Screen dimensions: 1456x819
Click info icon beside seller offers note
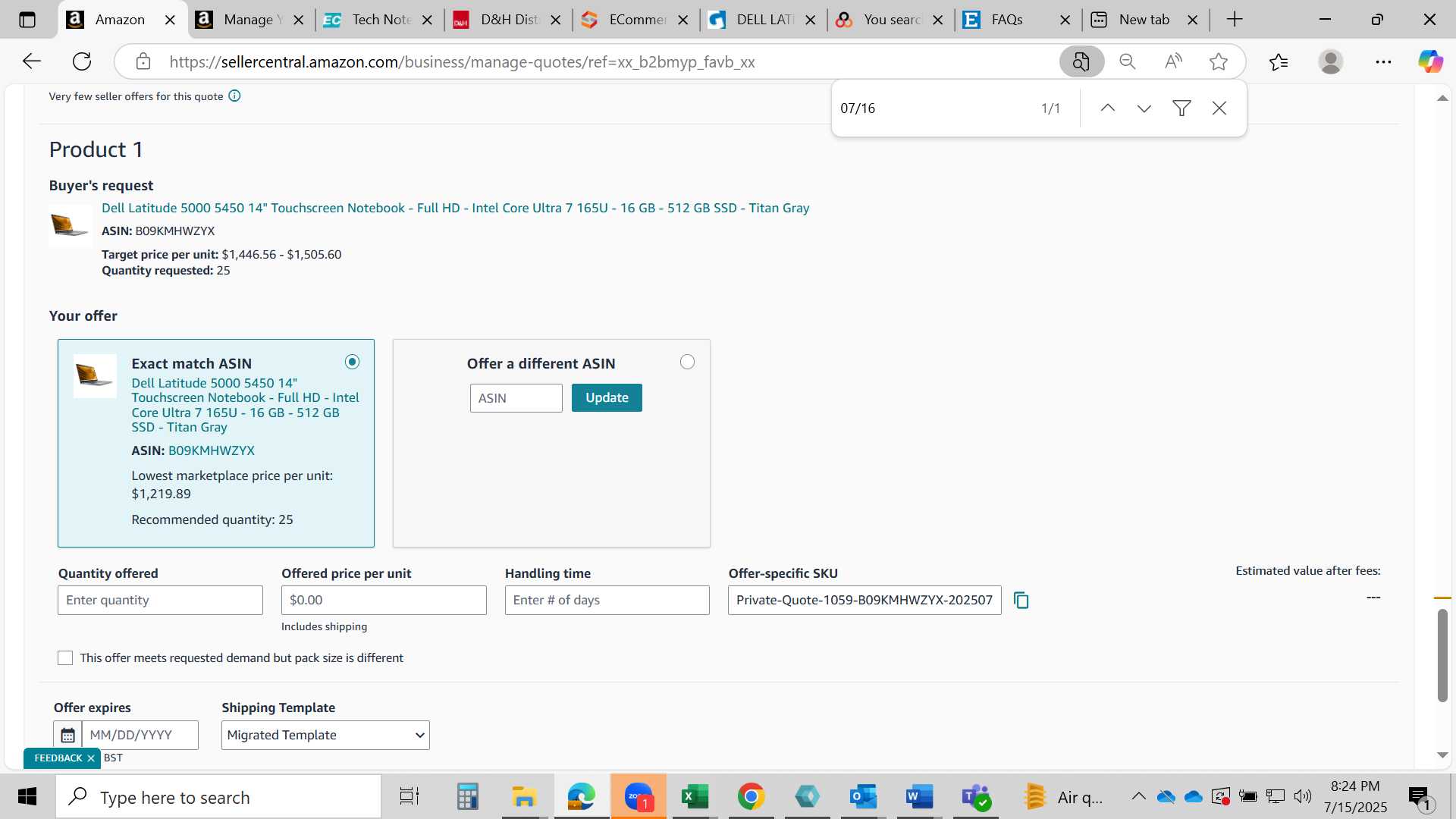(x=235, y=96)
